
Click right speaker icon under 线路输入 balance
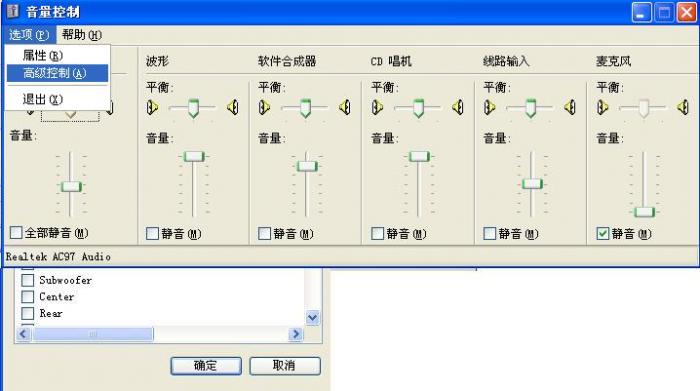(x=570, y=107)
